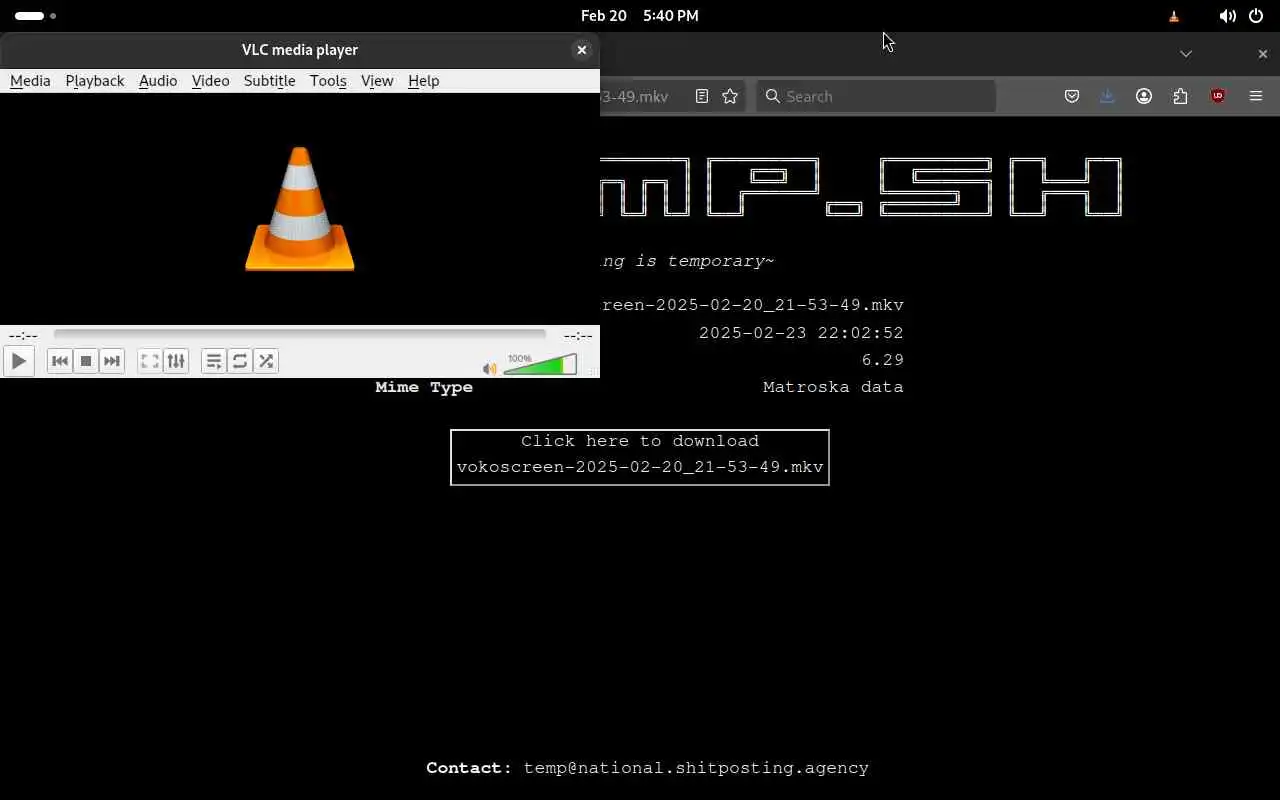Click the contact email temp@national.shitposting.agency

coord(696,768)
